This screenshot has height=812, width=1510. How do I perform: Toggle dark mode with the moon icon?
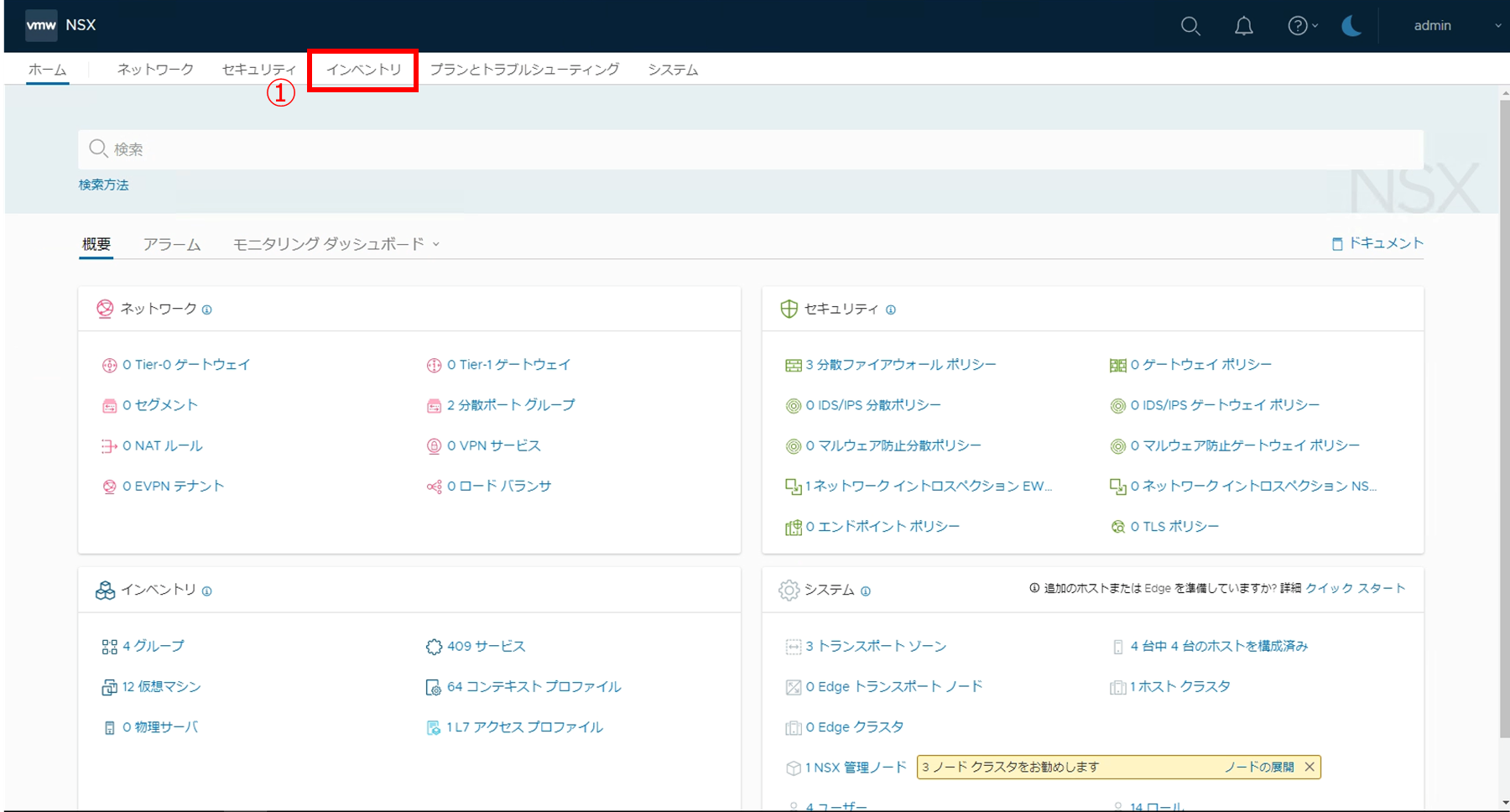(1351, 26)
